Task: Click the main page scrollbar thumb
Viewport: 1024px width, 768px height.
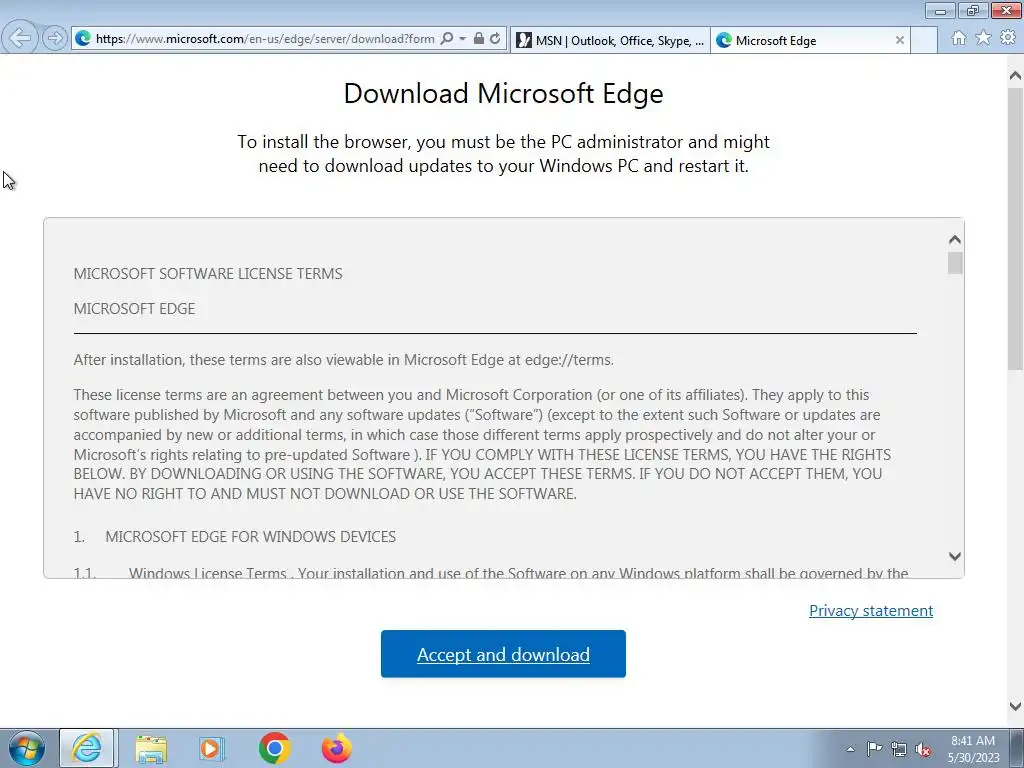Action: coord(1015,229)
